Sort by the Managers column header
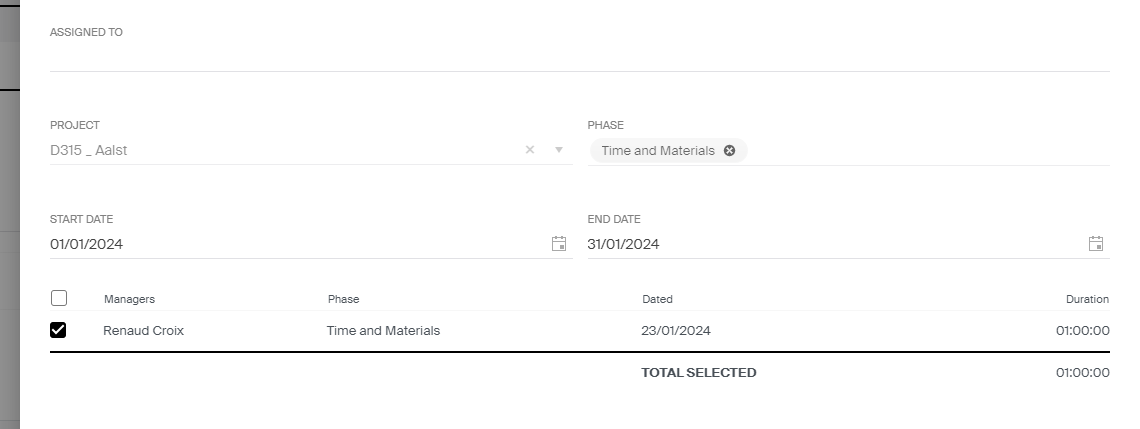 [x=129, y=299]
